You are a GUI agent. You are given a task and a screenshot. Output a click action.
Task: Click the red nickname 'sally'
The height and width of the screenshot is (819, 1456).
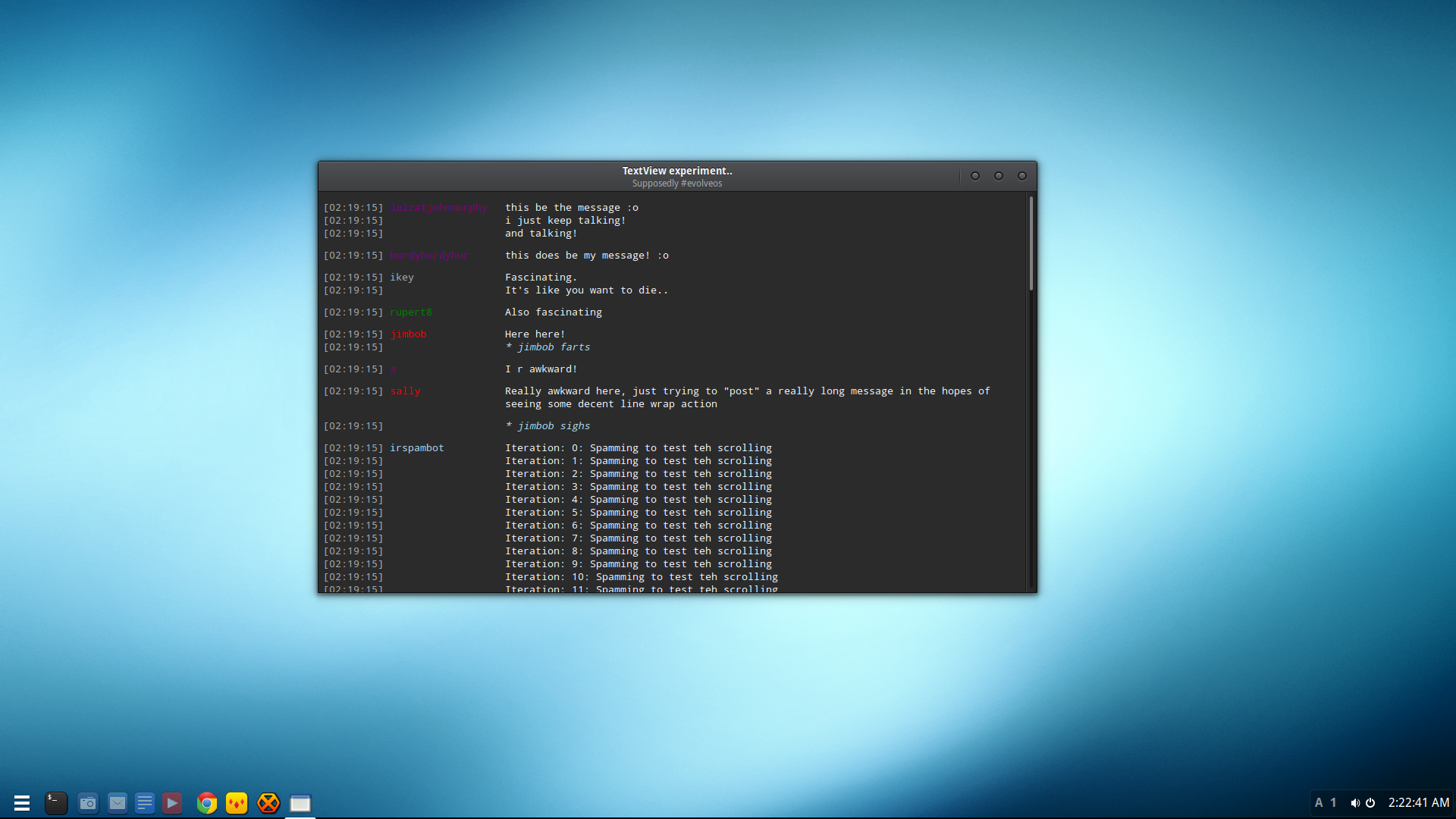[405, 391]
